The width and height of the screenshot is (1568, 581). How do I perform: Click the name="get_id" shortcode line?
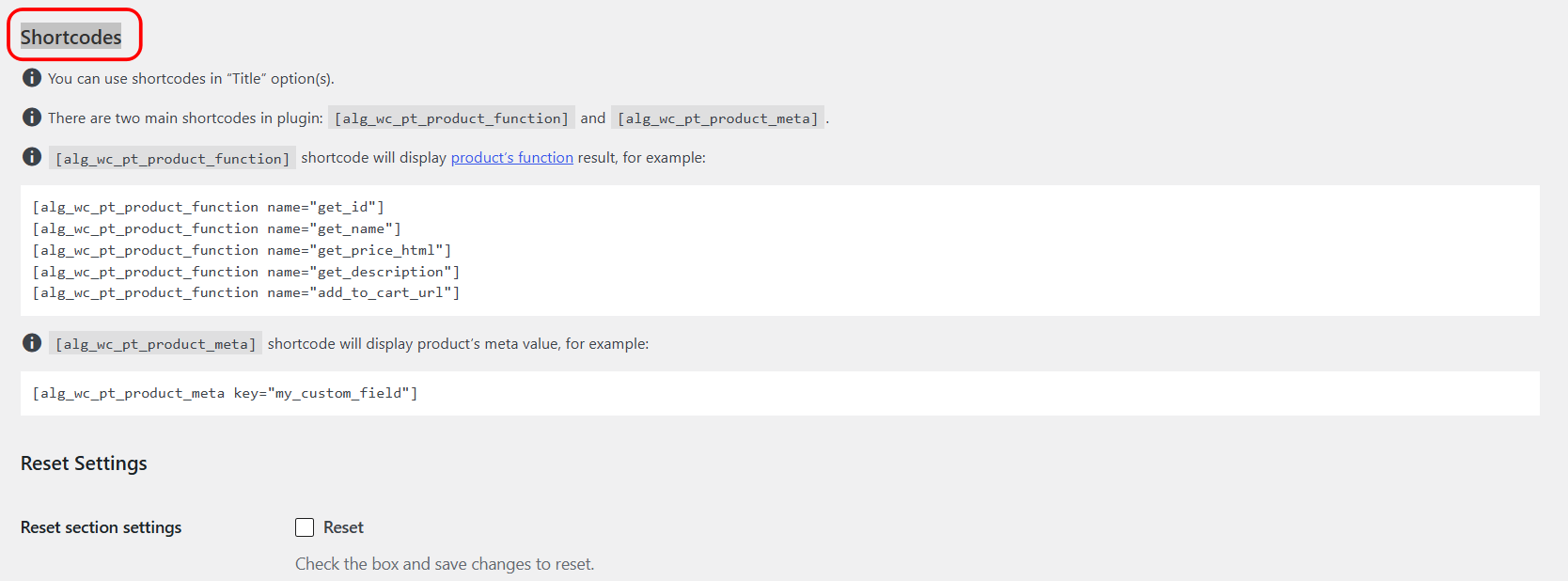point(208,207)
